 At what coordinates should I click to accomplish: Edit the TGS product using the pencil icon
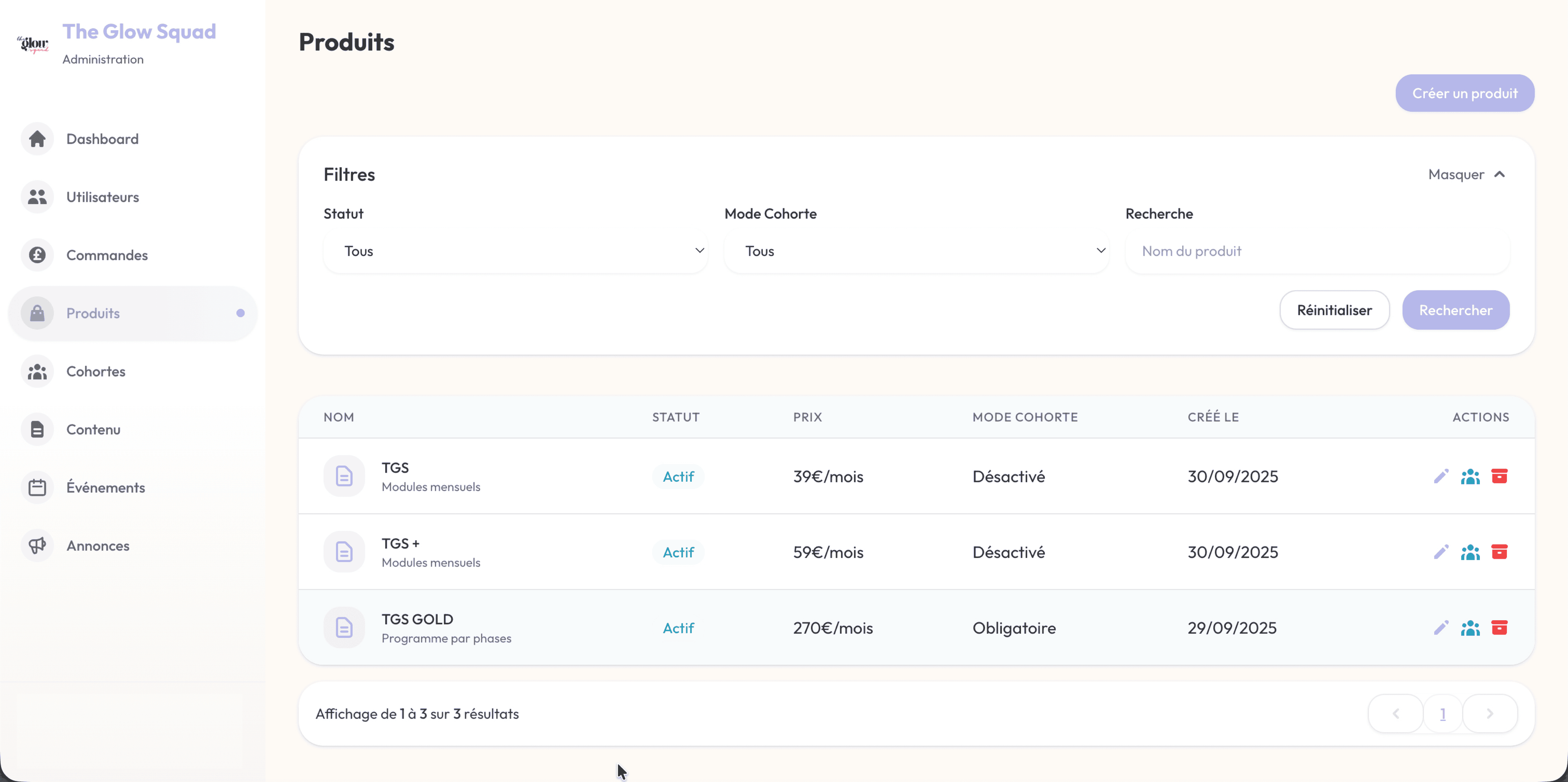1441,476
